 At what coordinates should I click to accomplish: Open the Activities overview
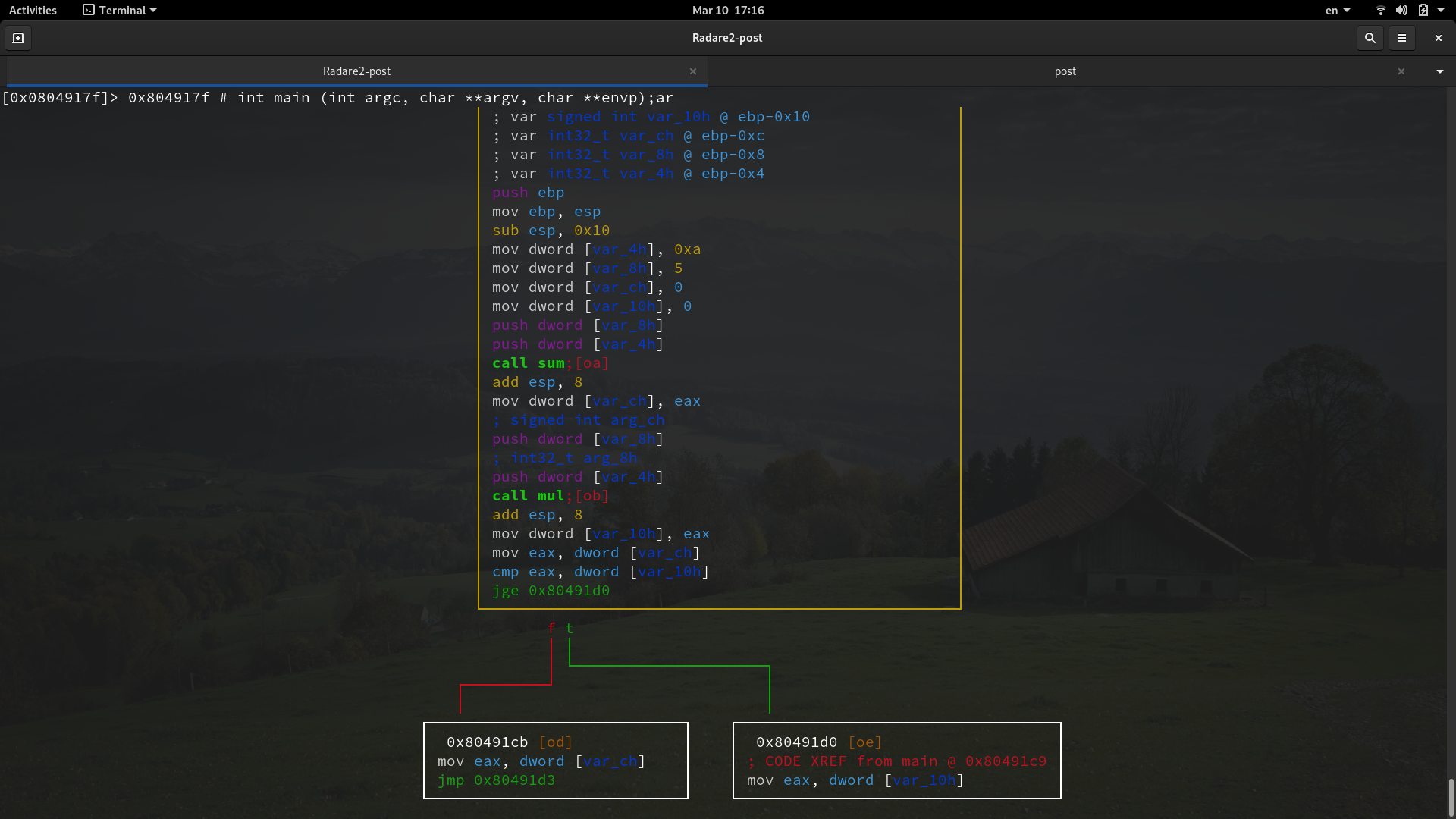tap(33, 10)
